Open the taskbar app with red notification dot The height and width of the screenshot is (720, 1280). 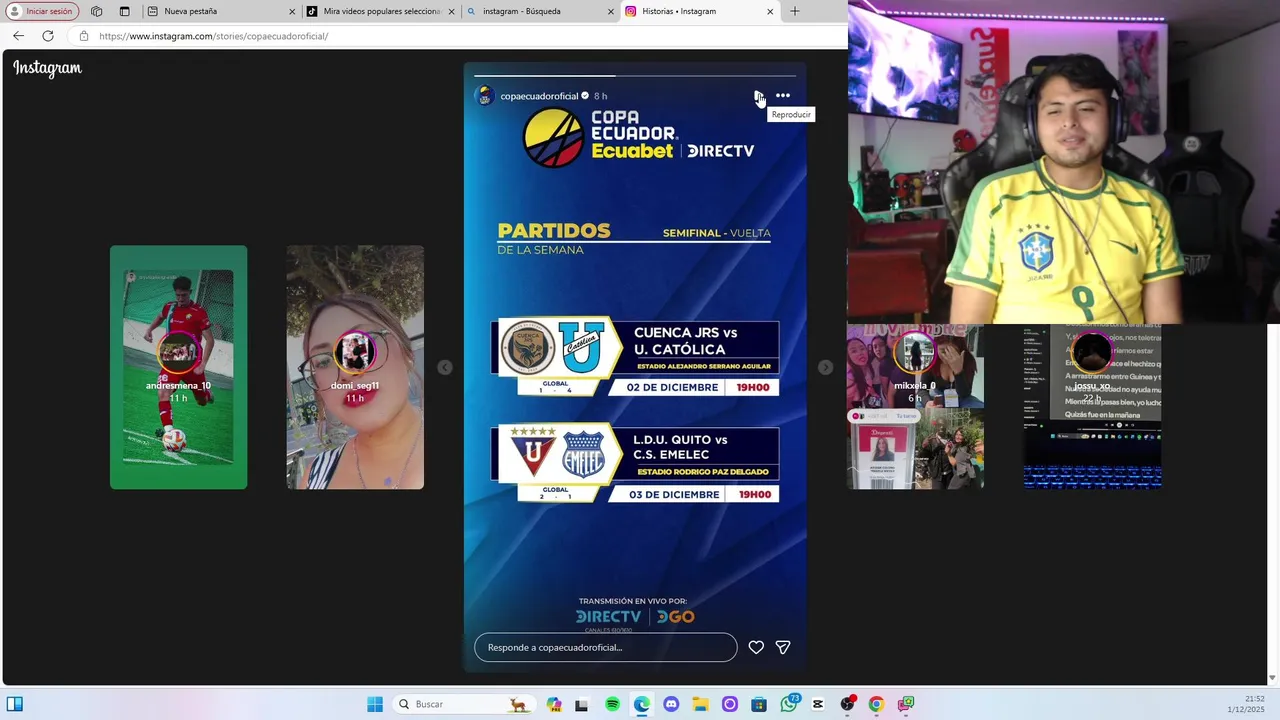[848, 704]
